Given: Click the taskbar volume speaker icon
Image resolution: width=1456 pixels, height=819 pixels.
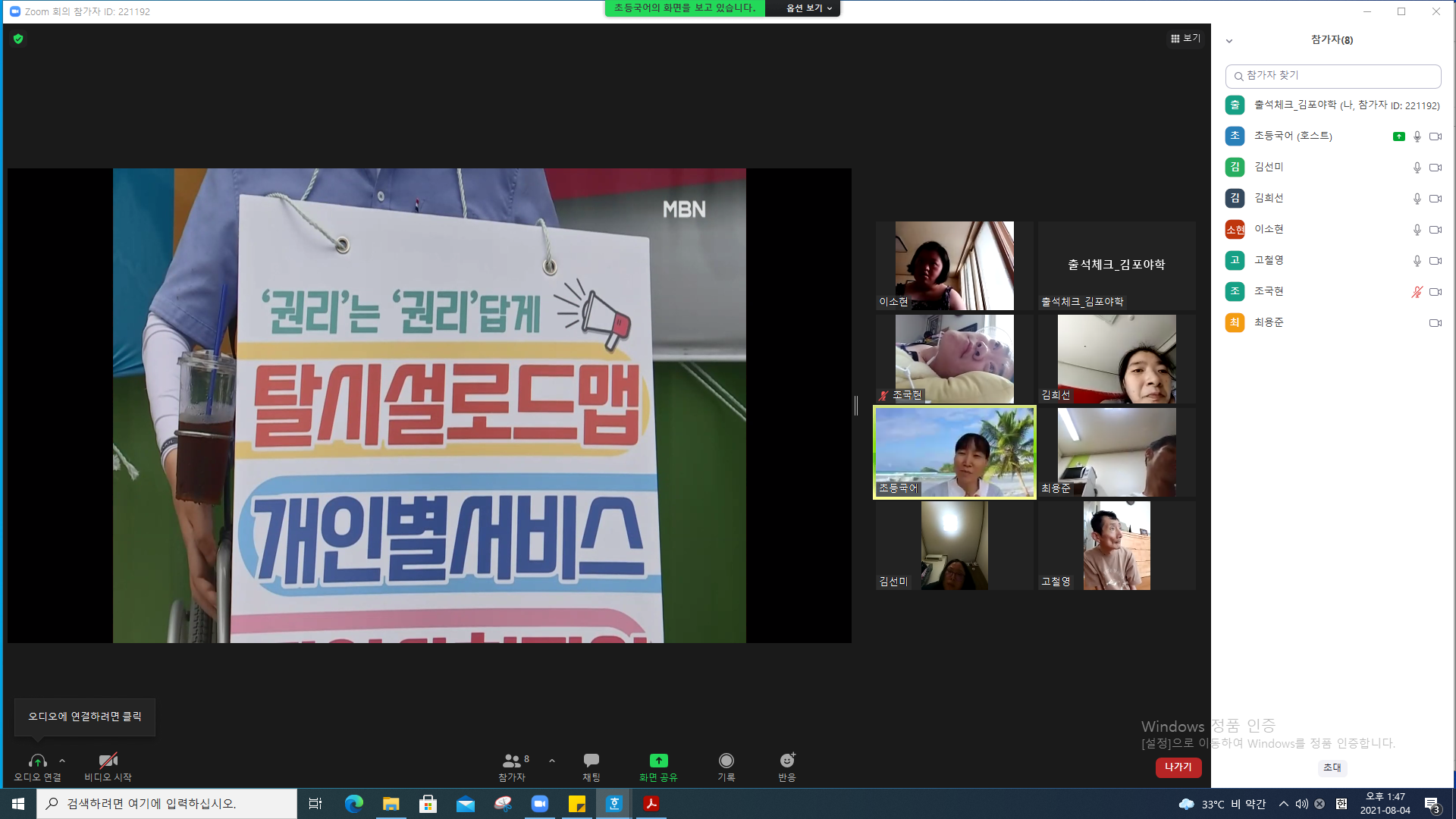Looking at the screenshot, I should click(x=1302, y=804).
